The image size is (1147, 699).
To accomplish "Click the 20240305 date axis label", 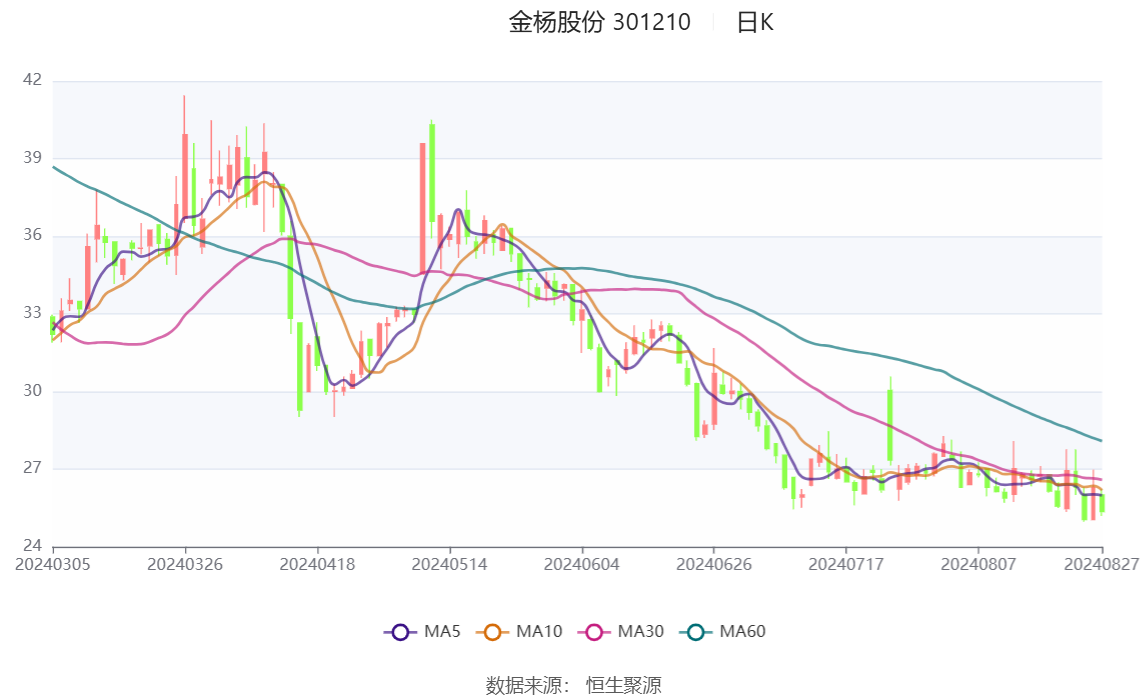I will click(53, 565).
